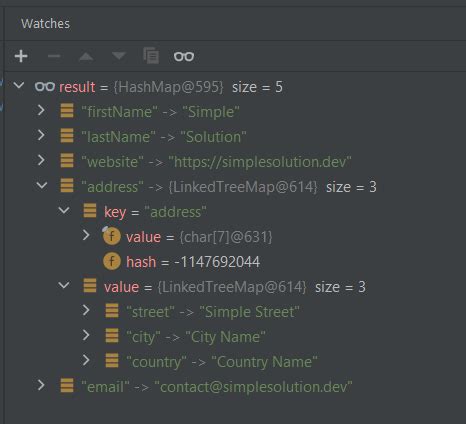Expand the "country" entry chevron
Screen dimensions: 466x424
(86, 360)
